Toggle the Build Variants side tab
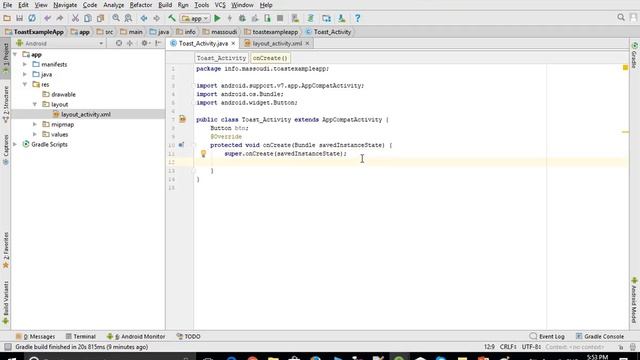Screen dimensions: 640x360 [6, 302]
